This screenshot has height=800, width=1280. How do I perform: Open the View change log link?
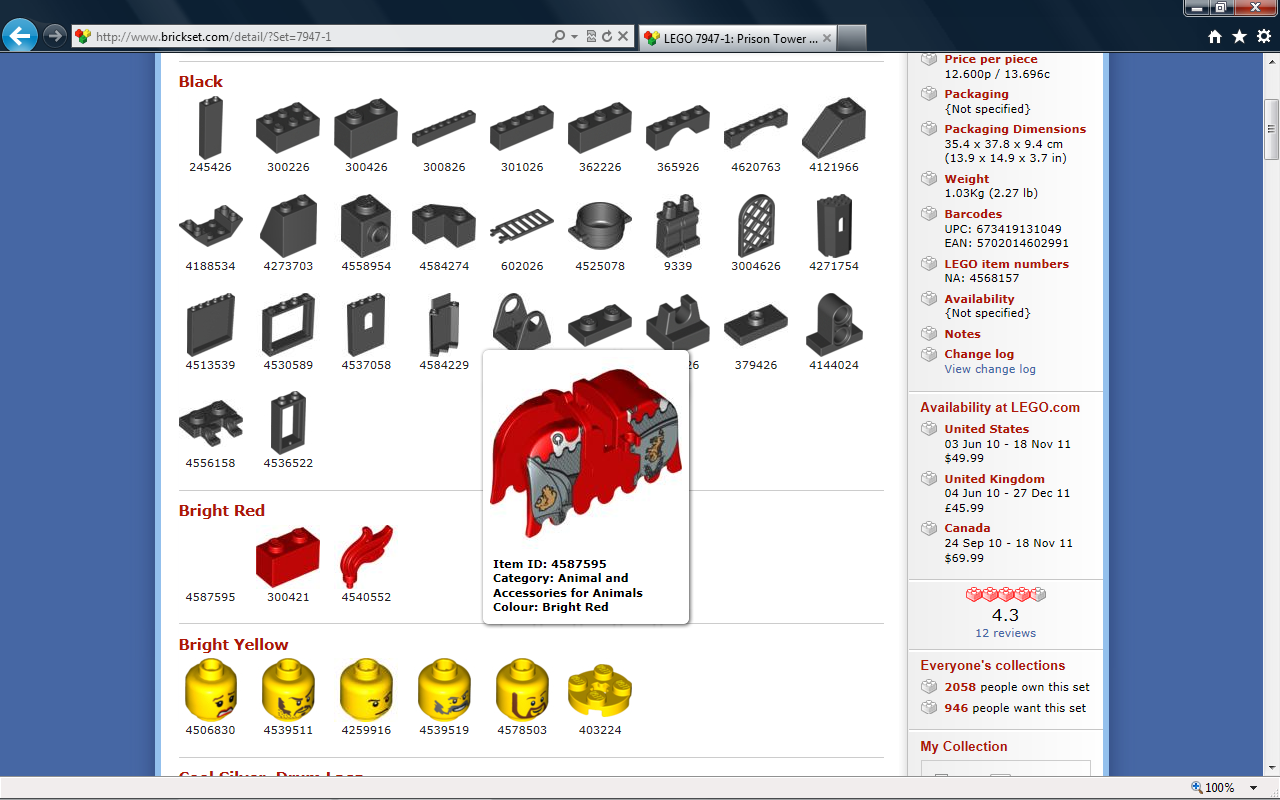point(990,369)
